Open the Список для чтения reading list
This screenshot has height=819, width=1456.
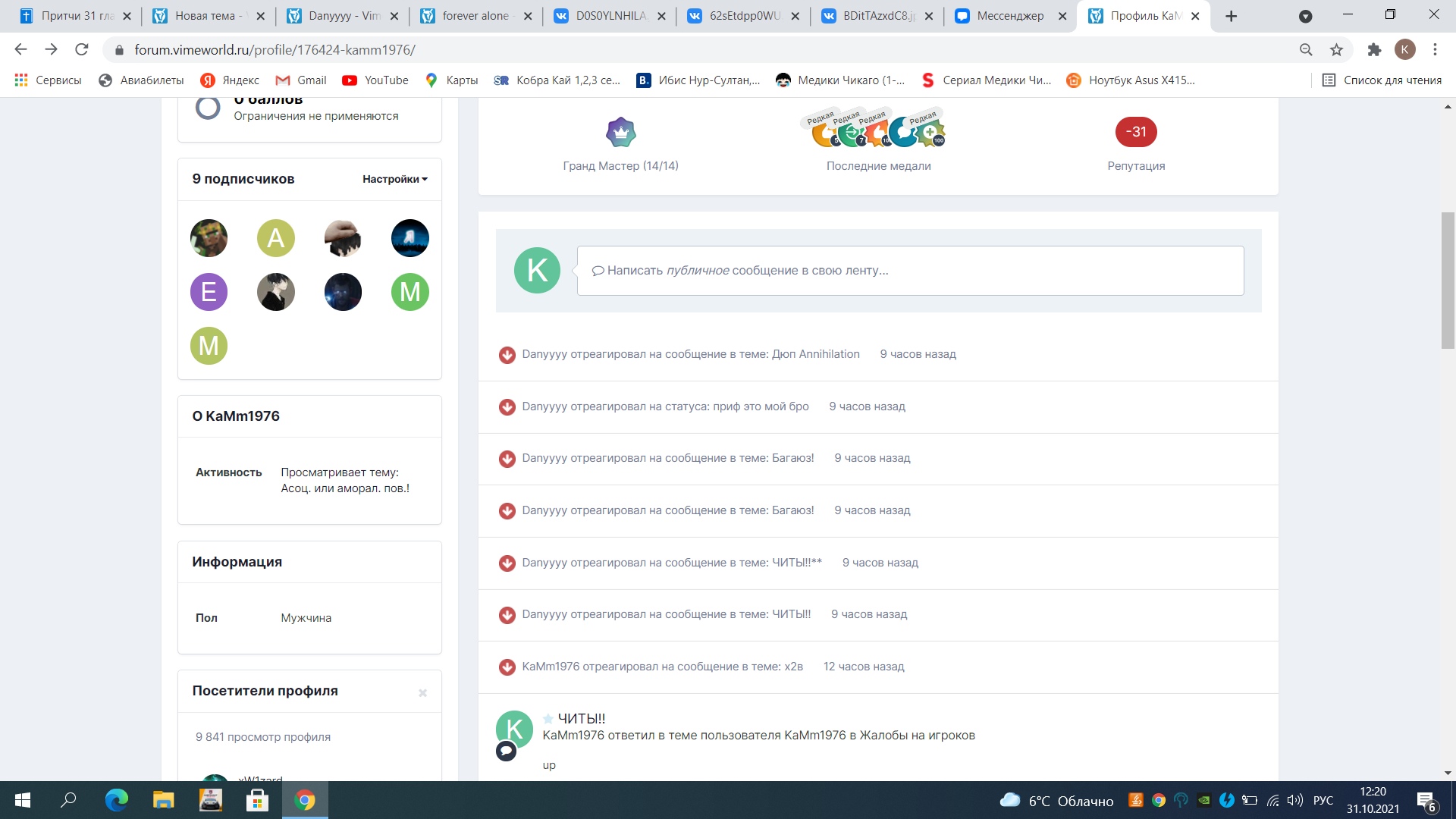(1382, 80)
